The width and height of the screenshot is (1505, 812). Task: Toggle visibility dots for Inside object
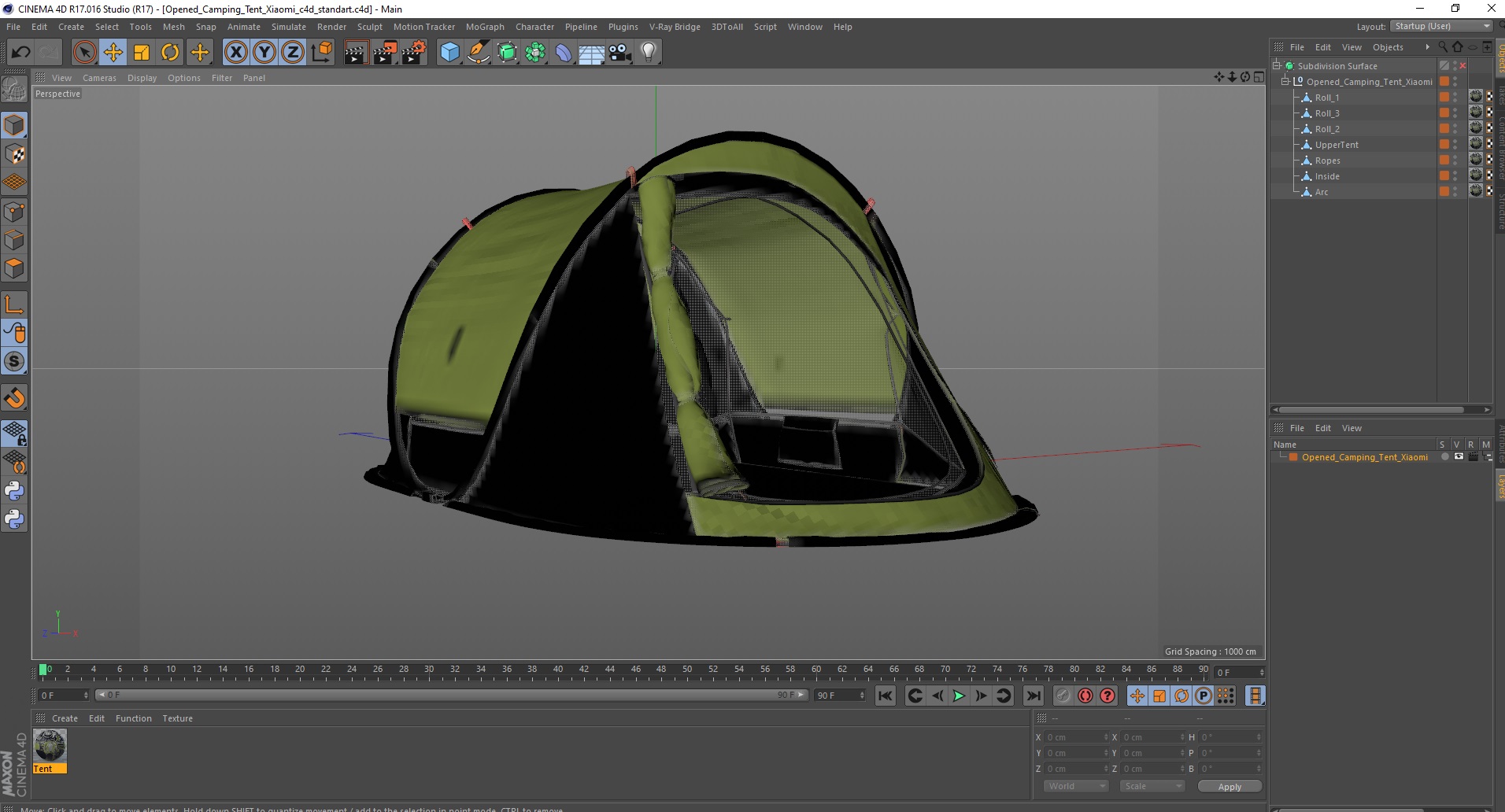coord(1455,176)
